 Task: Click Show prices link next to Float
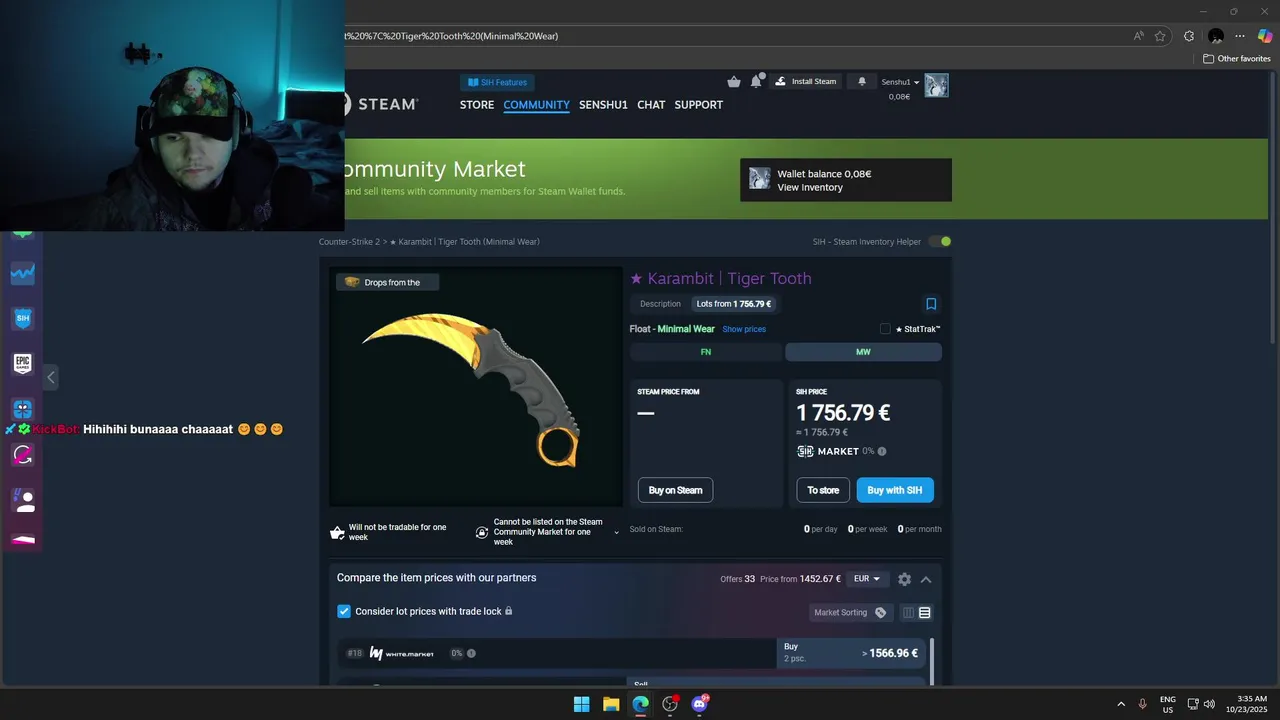[744, 329]
